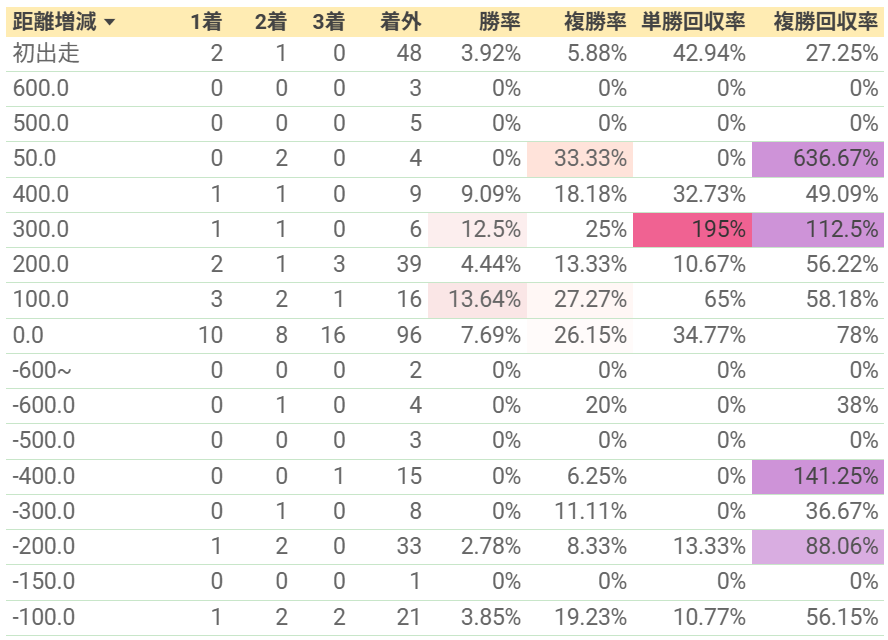Image resolution: width=888 pixels, height=640 pixels.
Task: Sort table by 複勝率 column header
Action: tap(595, 22)
